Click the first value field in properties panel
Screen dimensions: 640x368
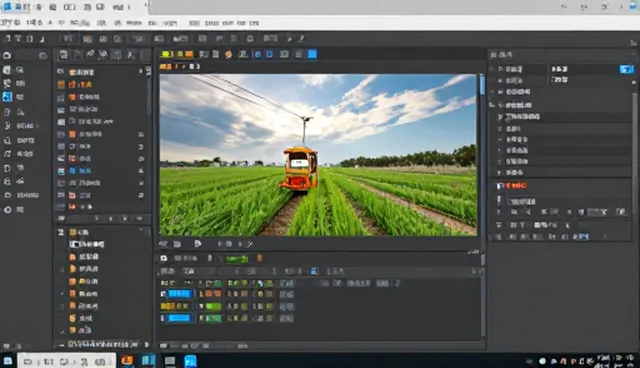tap(584, 69)
